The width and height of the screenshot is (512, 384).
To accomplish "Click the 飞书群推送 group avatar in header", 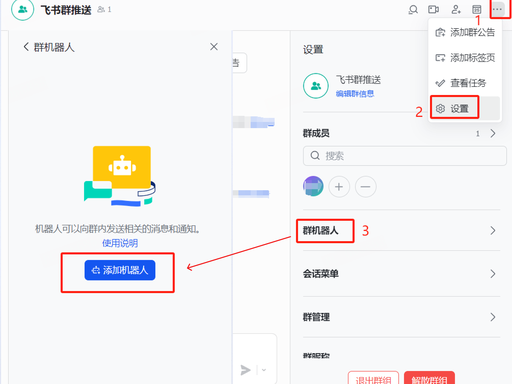I will click(x=22, y=10).
